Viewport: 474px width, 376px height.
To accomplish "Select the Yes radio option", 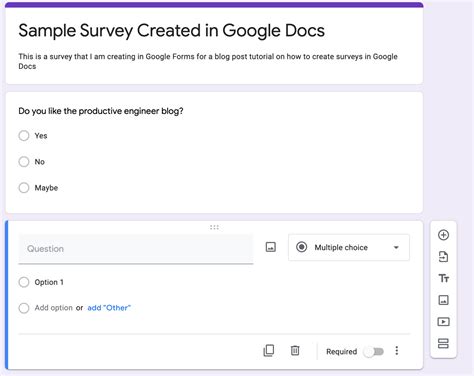I will pos(24,136).
